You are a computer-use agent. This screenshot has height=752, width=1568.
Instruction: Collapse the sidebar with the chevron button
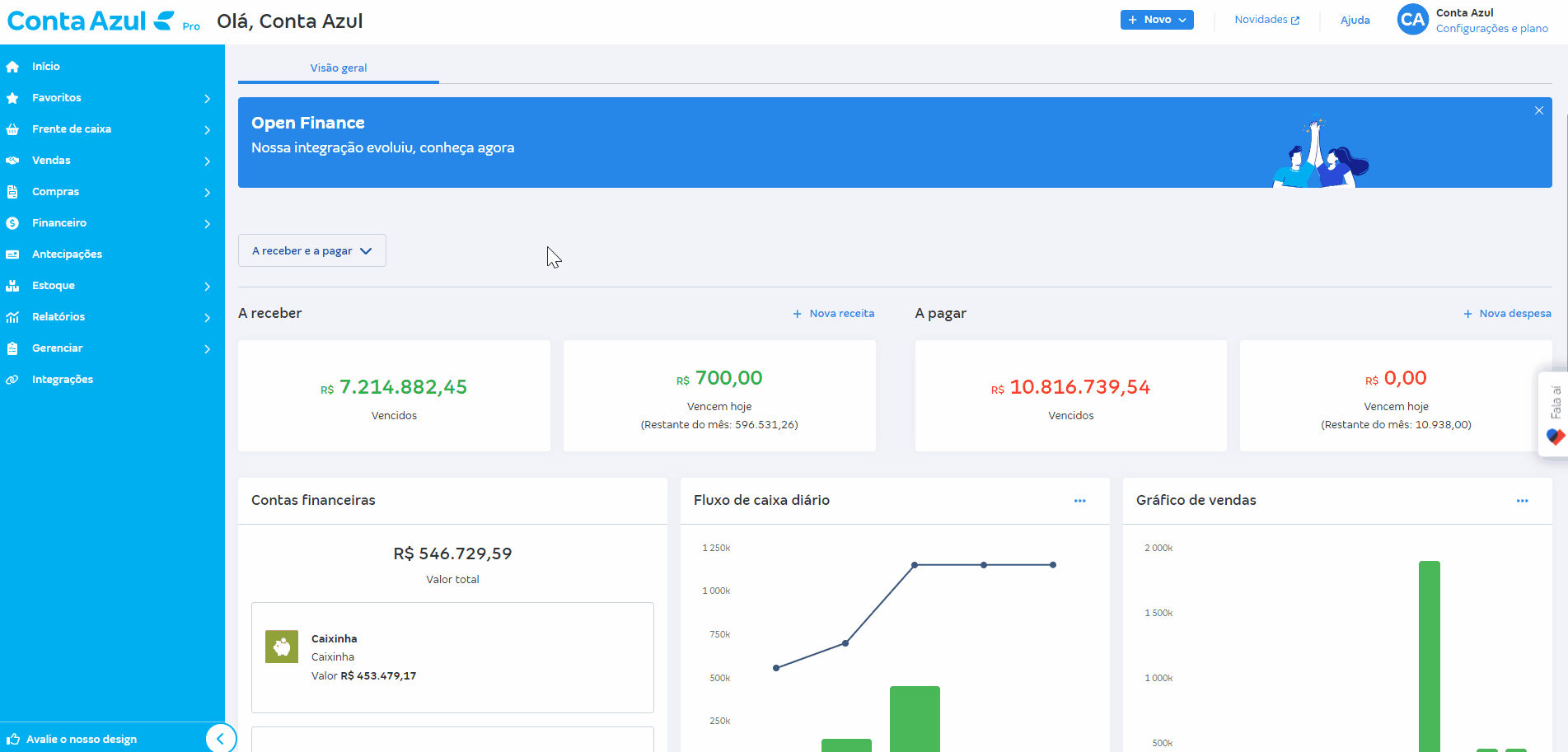point(221,738)
